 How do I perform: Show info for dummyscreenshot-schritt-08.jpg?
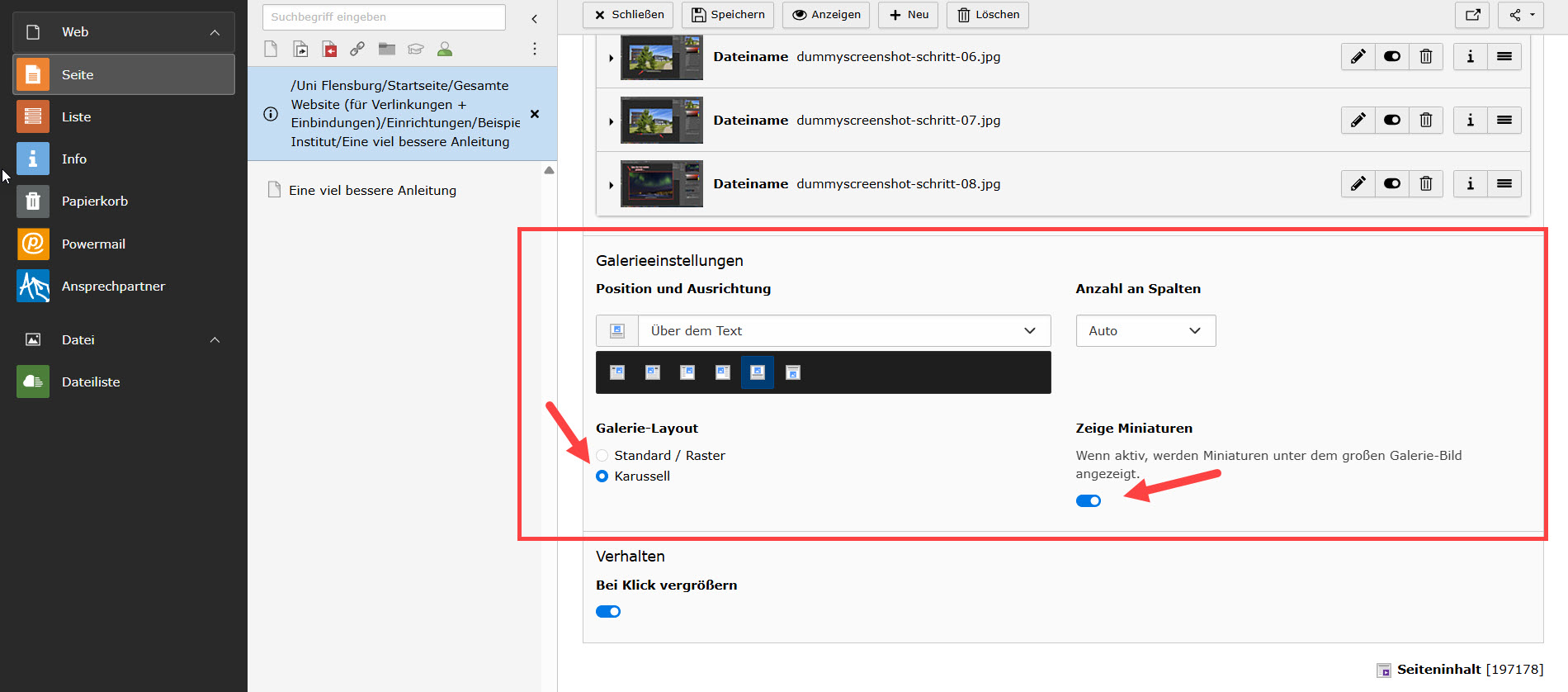pyautogui.click(x=1470, y=184)
